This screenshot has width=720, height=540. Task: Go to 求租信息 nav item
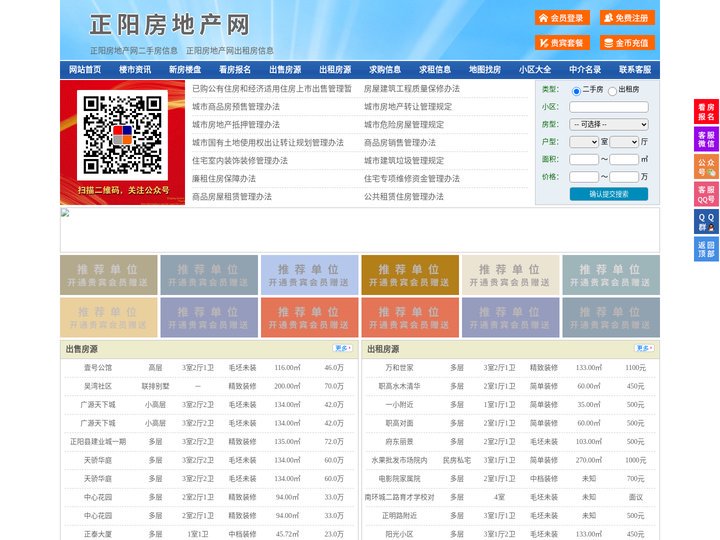(435, 70)
